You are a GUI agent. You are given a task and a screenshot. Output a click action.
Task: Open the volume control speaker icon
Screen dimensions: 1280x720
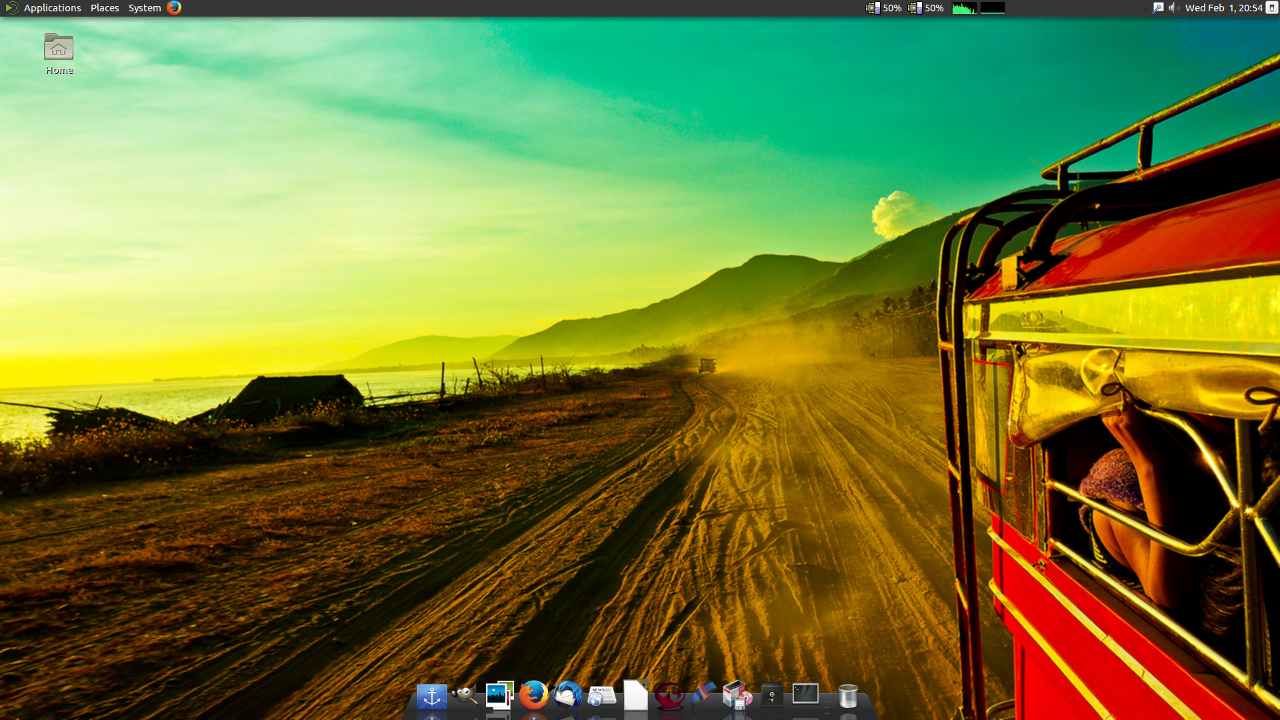pyautogui.click(x=1174, y=8)
